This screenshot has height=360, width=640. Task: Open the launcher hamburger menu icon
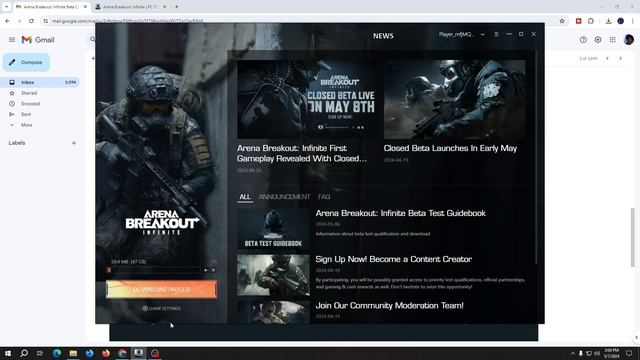coord(496,35)
